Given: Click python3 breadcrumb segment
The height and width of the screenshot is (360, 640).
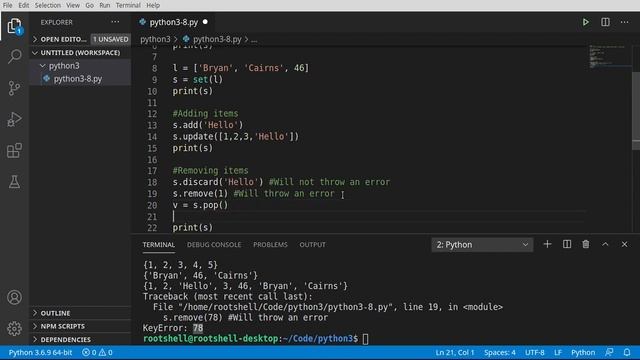Looking at the screenshot, I should pos(155,39).
